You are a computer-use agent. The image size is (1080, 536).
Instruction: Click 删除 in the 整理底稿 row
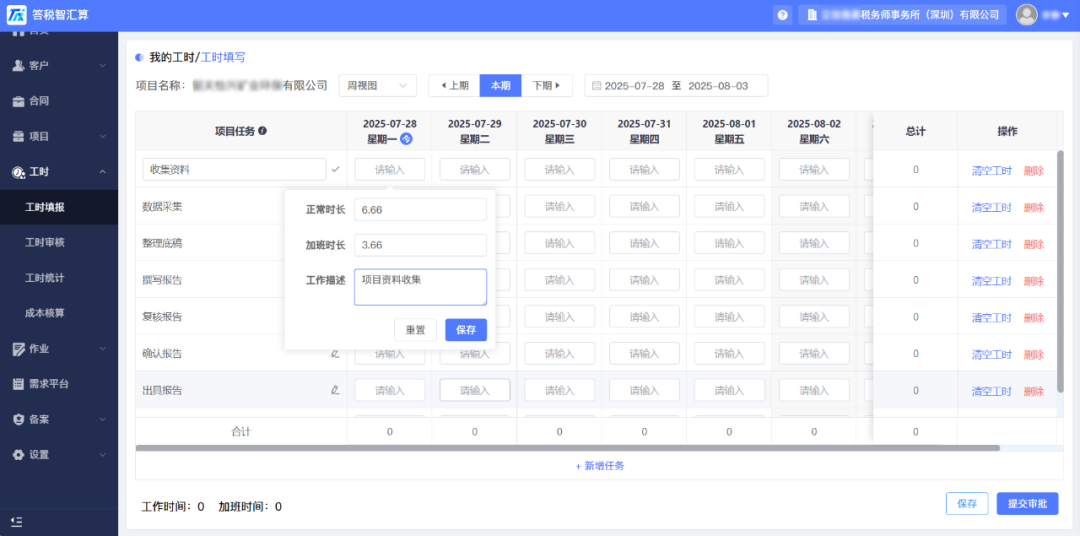1033,244
